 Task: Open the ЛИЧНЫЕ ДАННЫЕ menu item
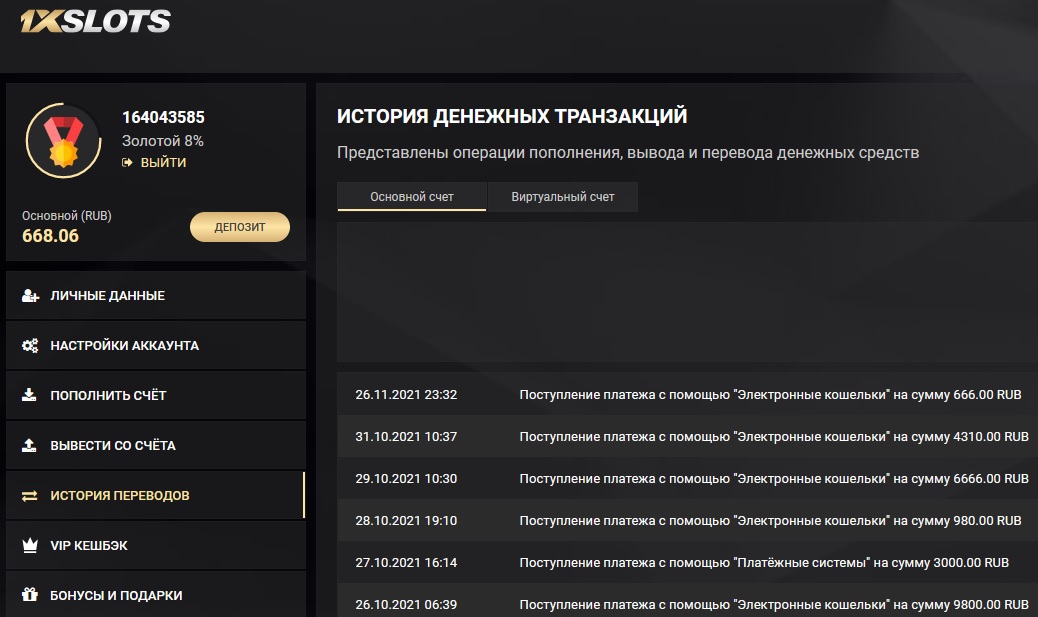(x=108, y=296)
